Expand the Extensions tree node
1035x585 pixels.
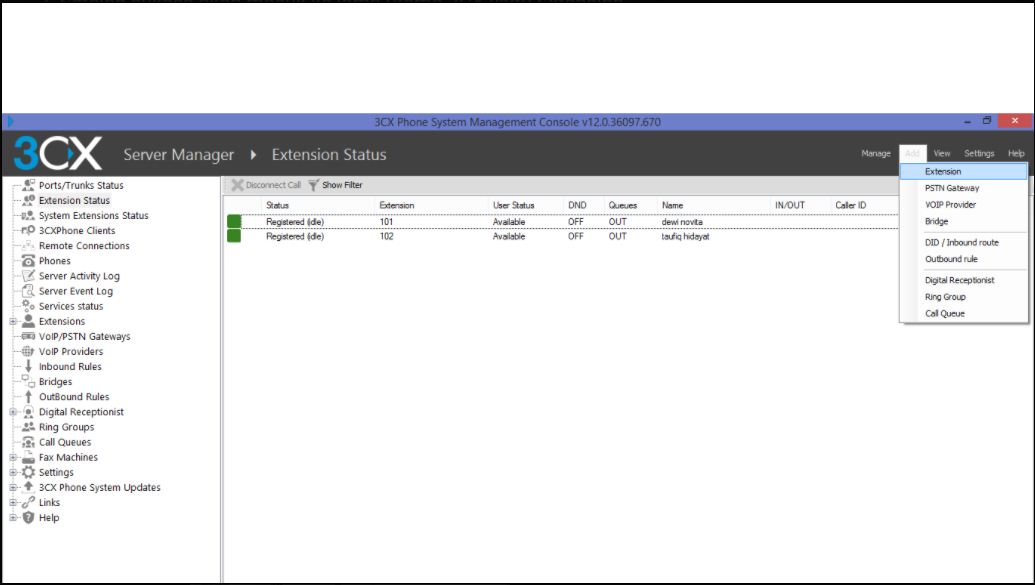tap(13, 322)
